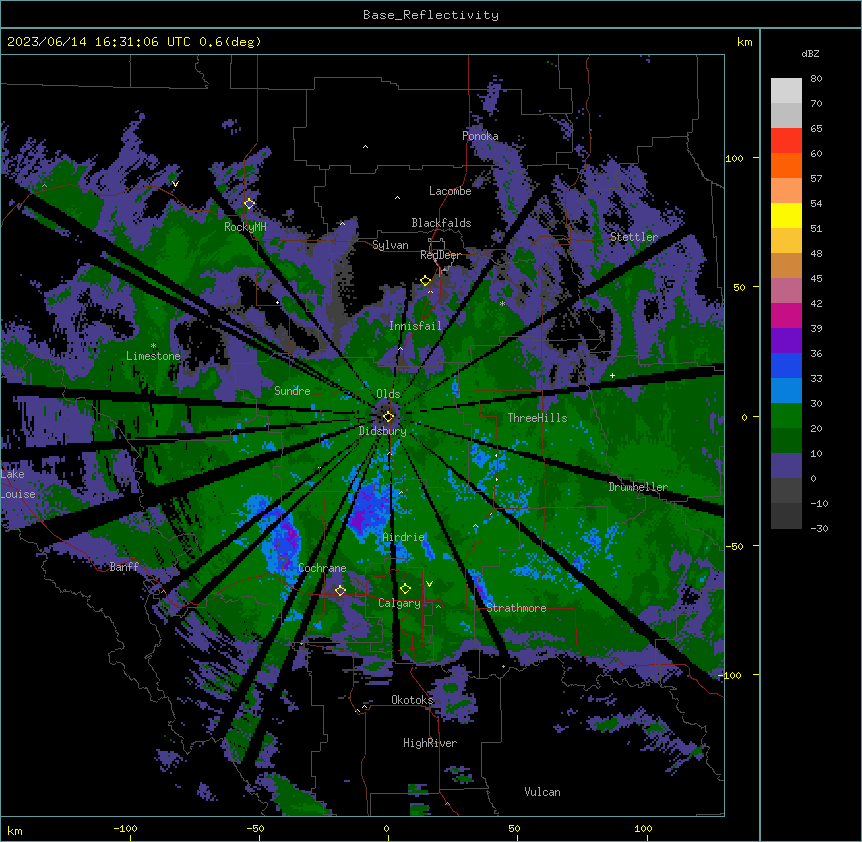Click the yellow v marker northwest of RockyMH
This screenshot has height=842, width=862.
[x=175, y=184]
